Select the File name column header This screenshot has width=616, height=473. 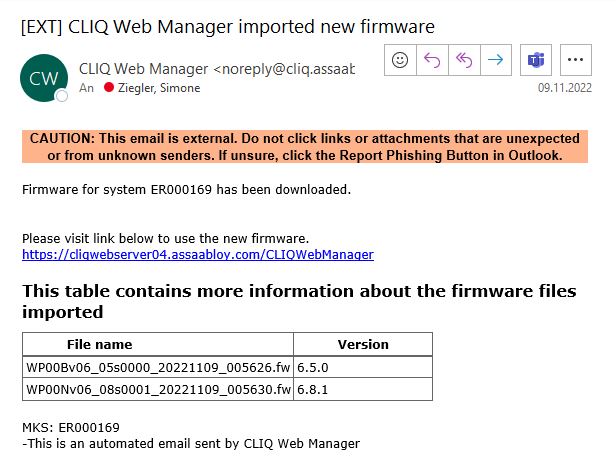point(158,345)
